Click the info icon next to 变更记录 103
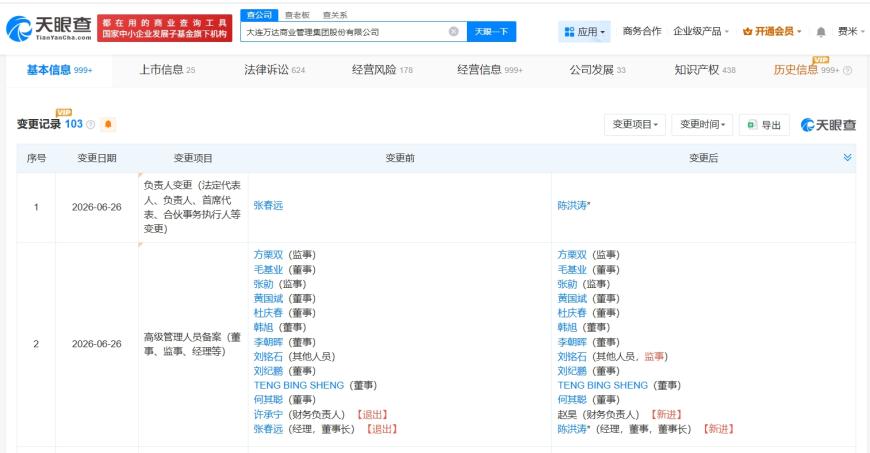 tap(90, 124)
